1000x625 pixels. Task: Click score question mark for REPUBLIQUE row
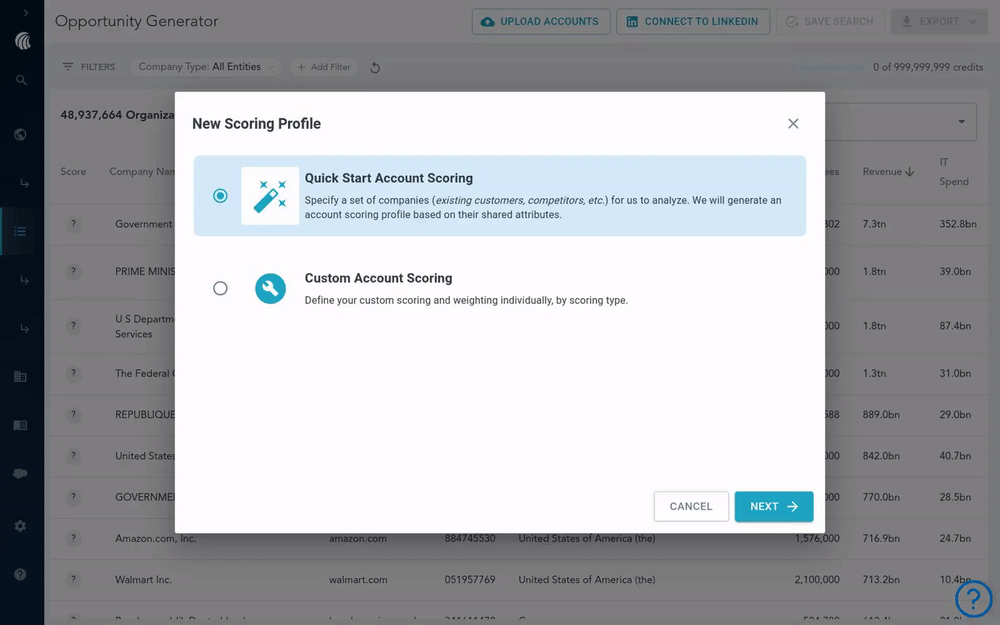tap(73, 415)
